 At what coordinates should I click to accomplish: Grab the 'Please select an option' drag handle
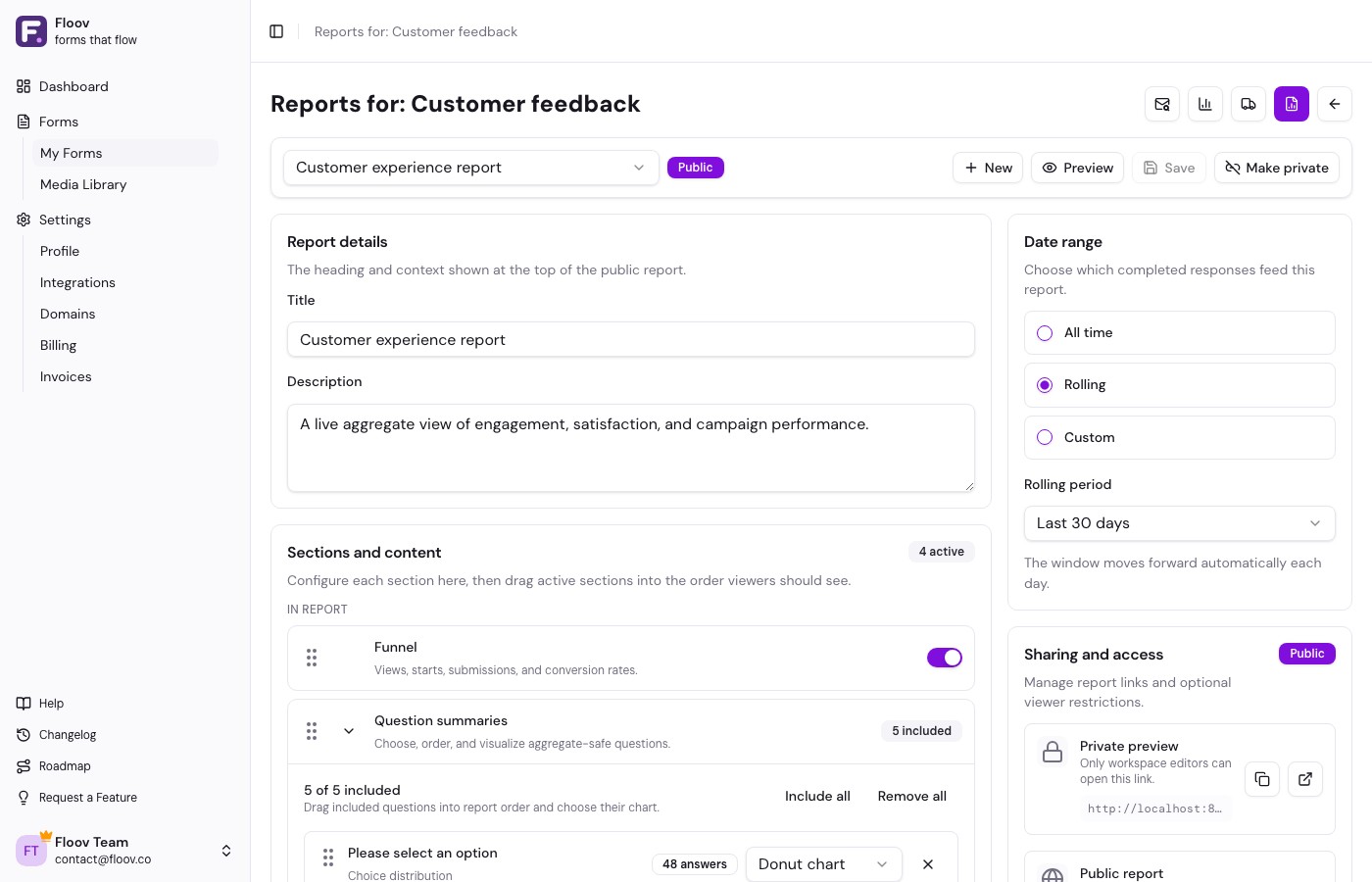328,858
